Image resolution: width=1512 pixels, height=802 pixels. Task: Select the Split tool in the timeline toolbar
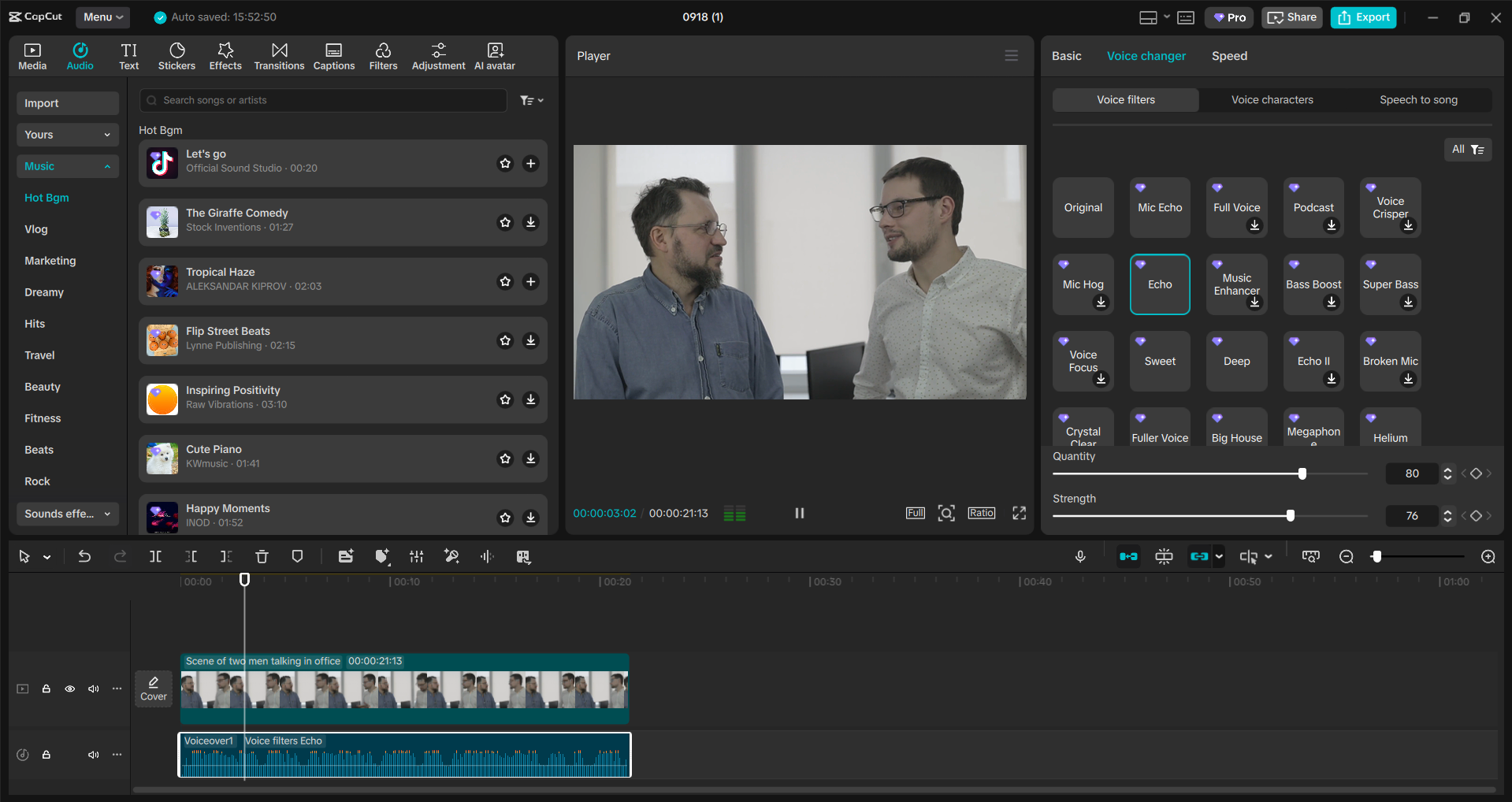[x=155, y=556]
